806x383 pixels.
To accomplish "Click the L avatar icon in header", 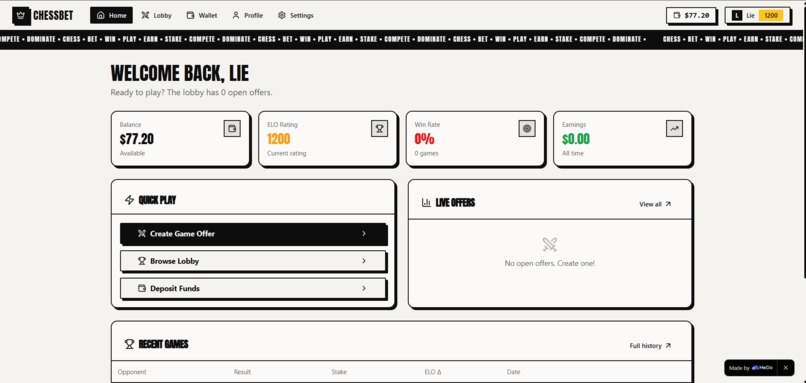I will 737,15.
